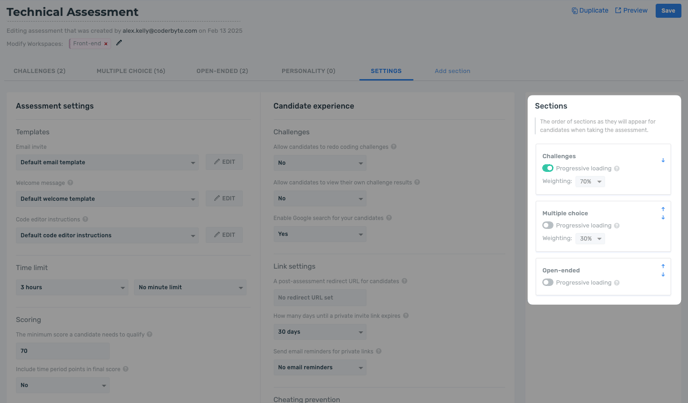Click Multiple choice progressive loading help icon

pyautogui.click(x=617, y=226)
